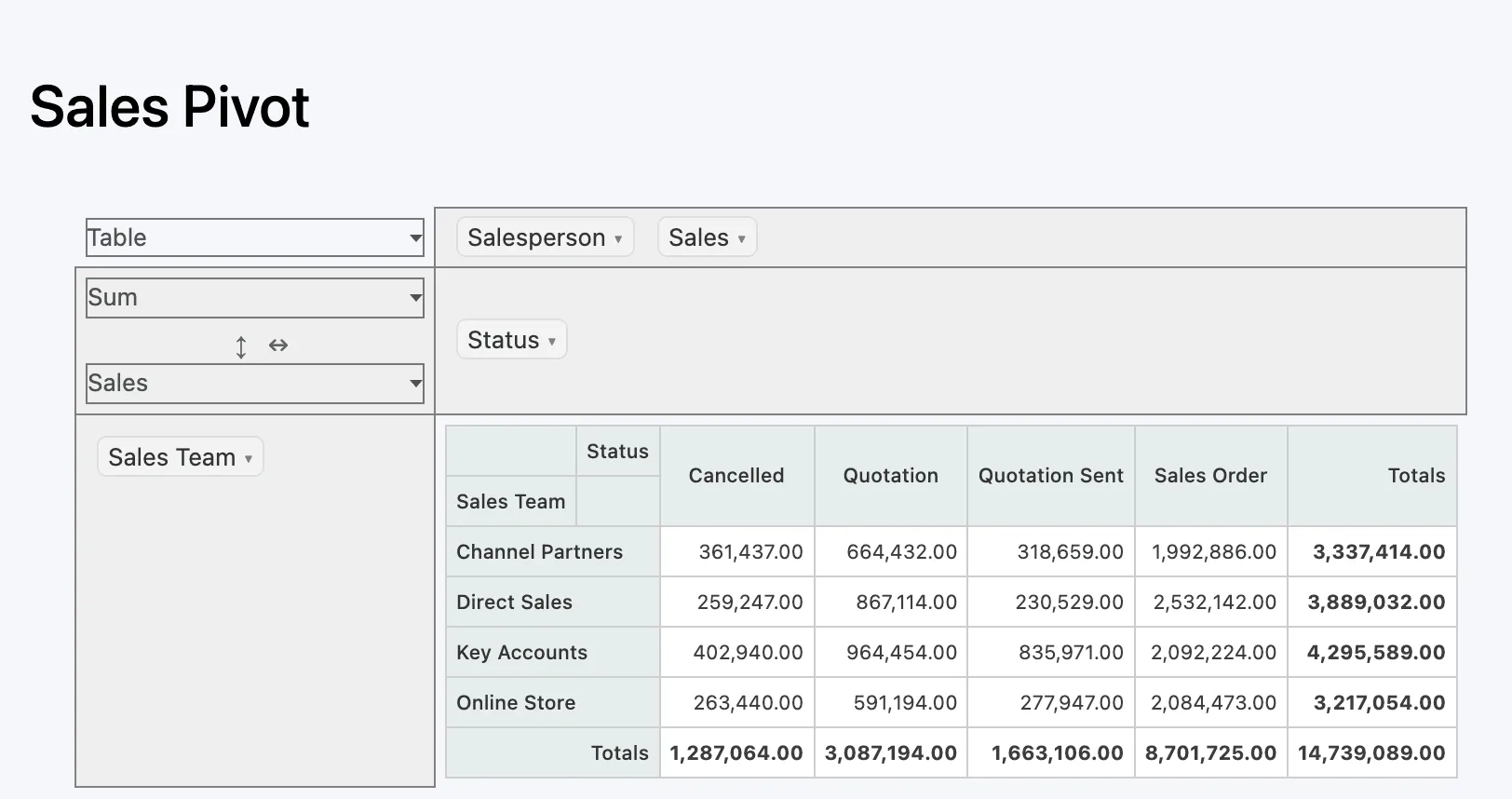Select the Channel Partners row label
Screen dimensions: 1512x799
553,551
